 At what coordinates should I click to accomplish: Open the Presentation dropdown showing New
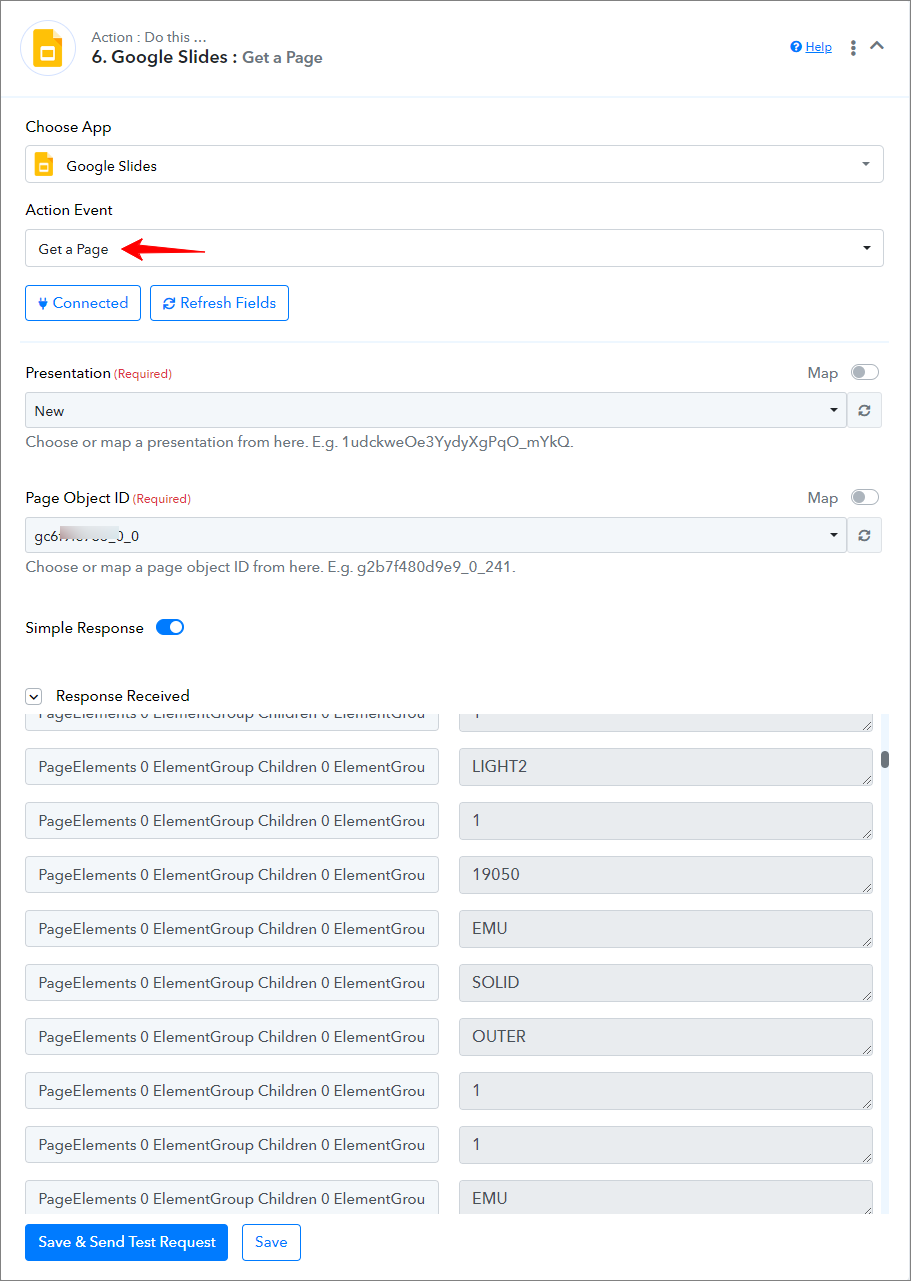coord(436,410)
